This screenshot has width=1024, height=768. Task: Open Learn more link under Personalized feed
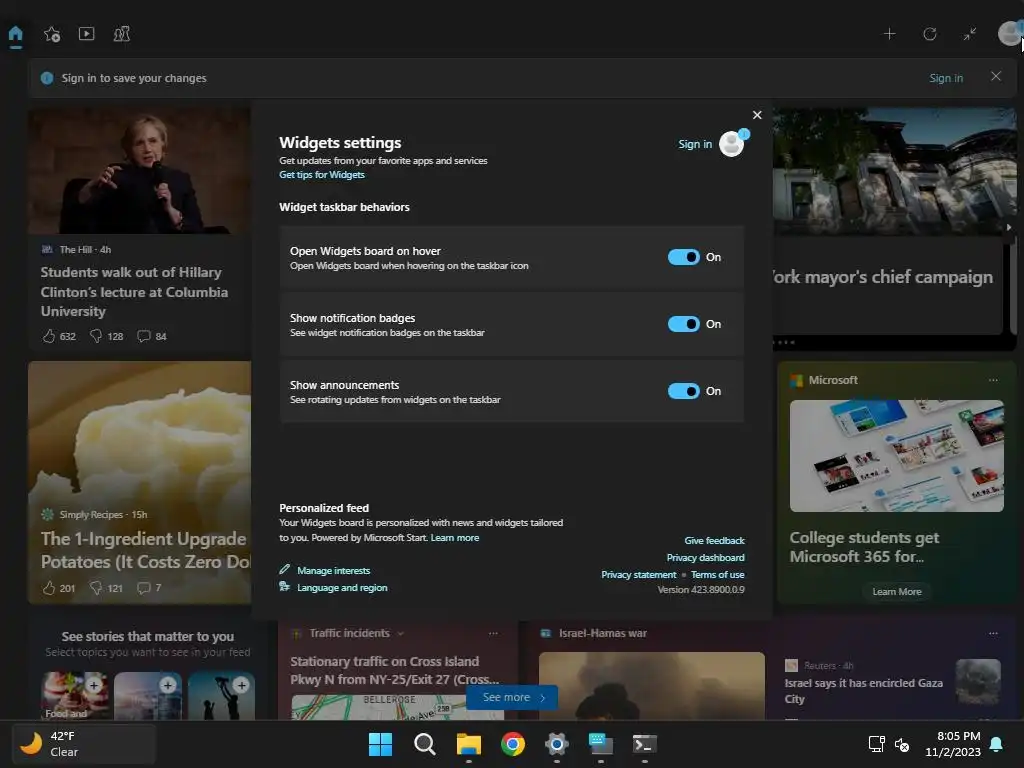[x=455, y=538]
